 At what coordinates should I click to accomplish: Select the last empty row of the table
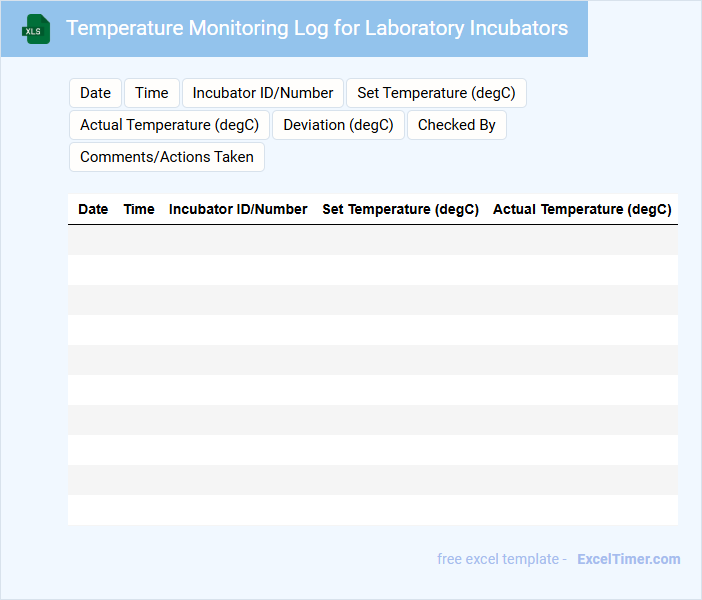pyautogui.click(x=372, y=510)
